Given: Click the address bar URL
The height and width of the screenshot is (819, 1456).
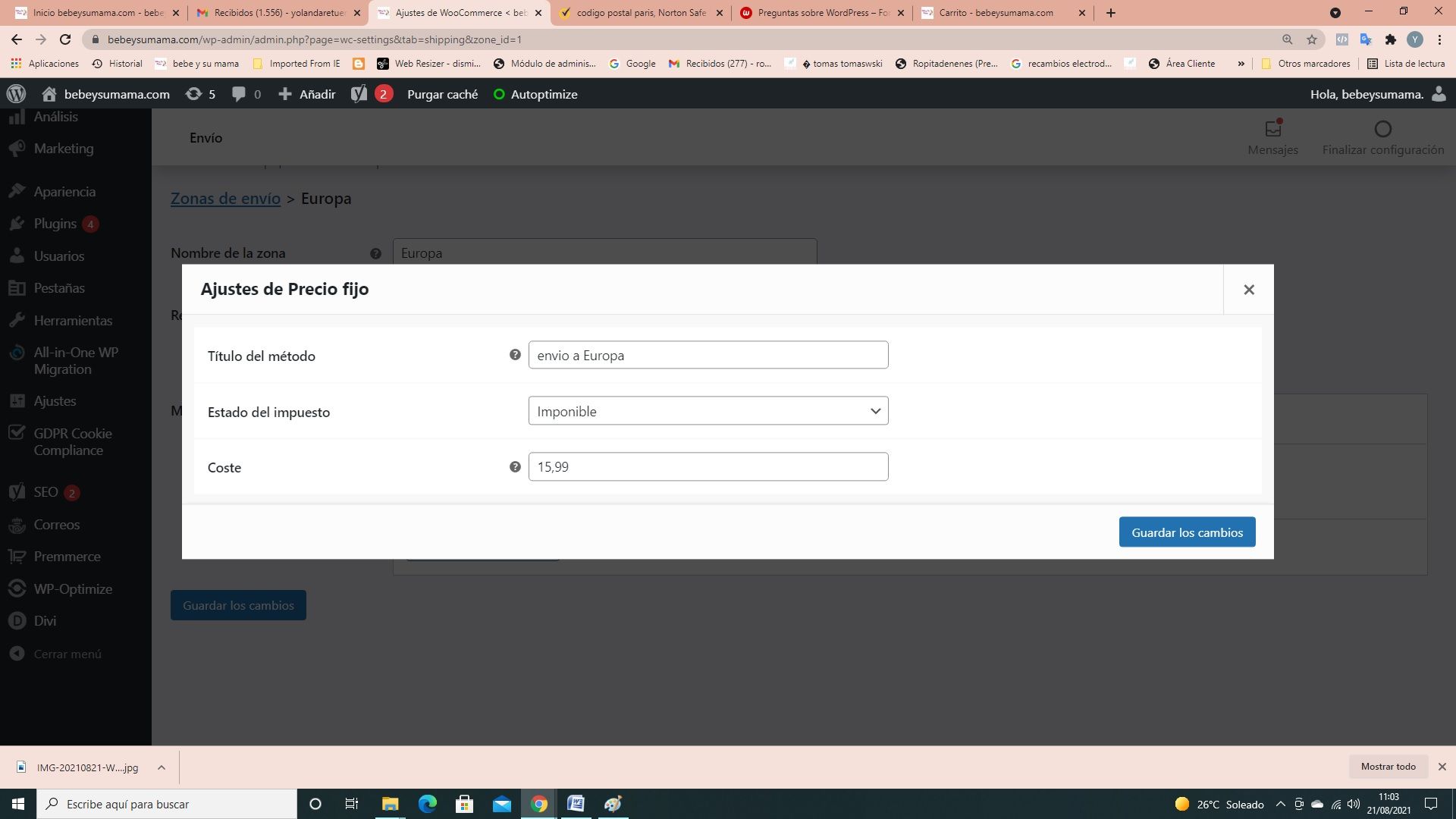Looking at the screenshot, I should coord(315,39).
